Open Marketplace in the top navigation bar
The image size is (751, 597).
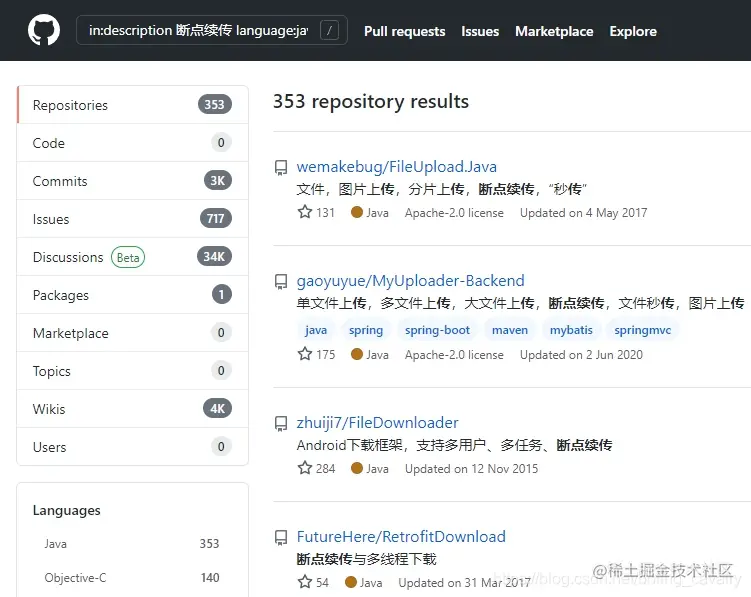(x=554, y=32)
